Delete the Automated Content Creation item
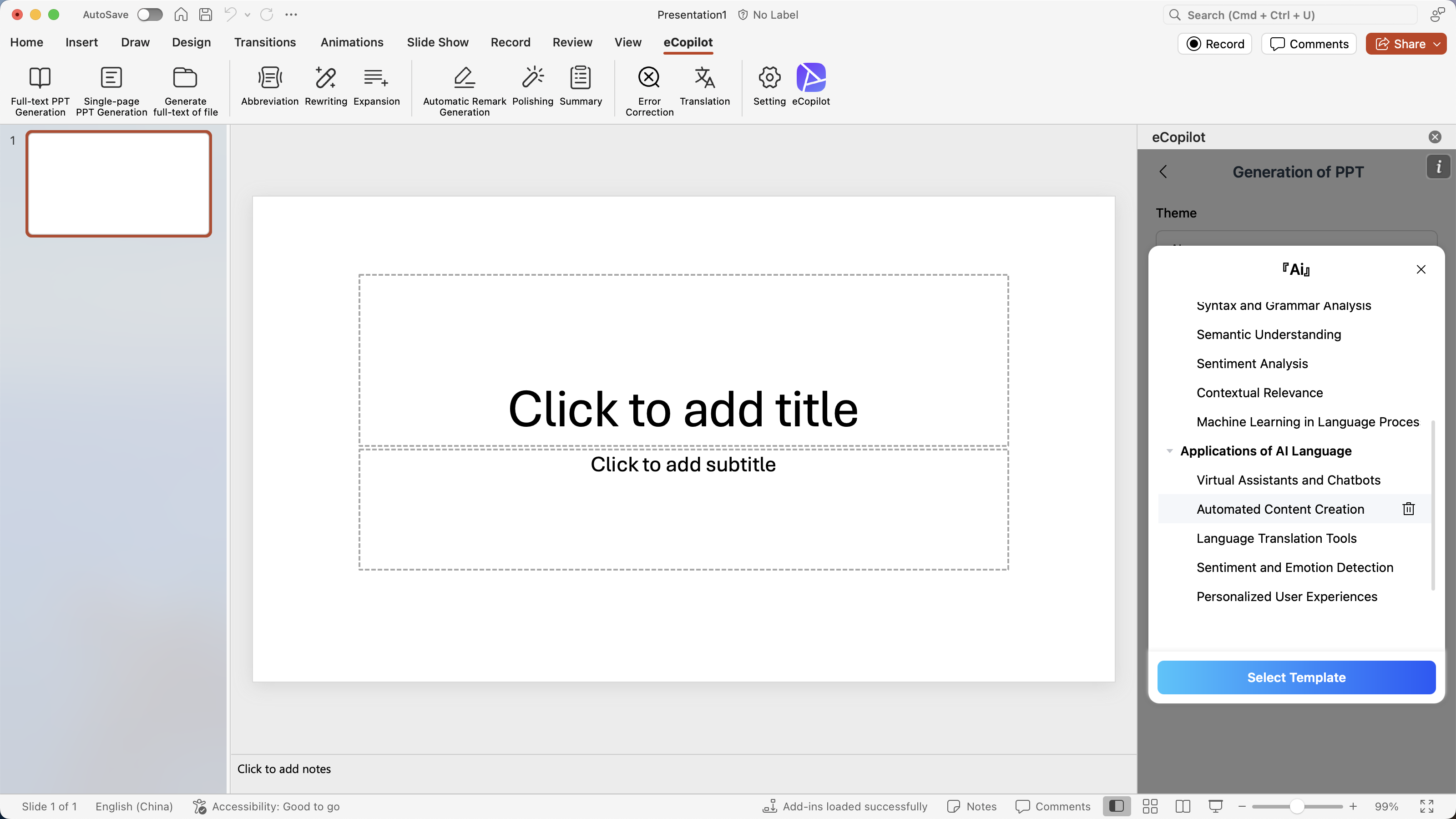The image size is (1456, 819). (x=1408, y=509)
